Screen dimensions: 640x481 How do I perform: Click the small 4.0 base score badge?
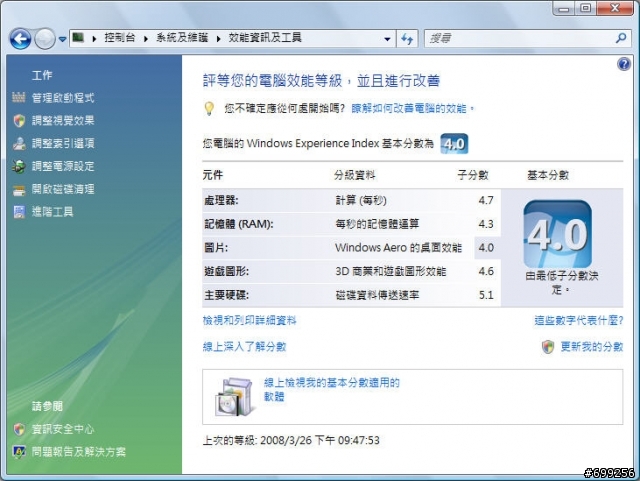[x=454, y=144]
